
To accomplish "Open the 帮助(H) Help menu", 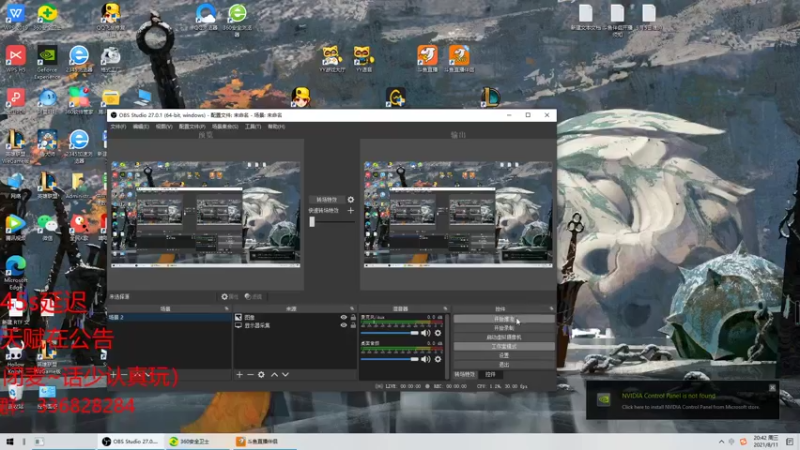I will [276, 127].
